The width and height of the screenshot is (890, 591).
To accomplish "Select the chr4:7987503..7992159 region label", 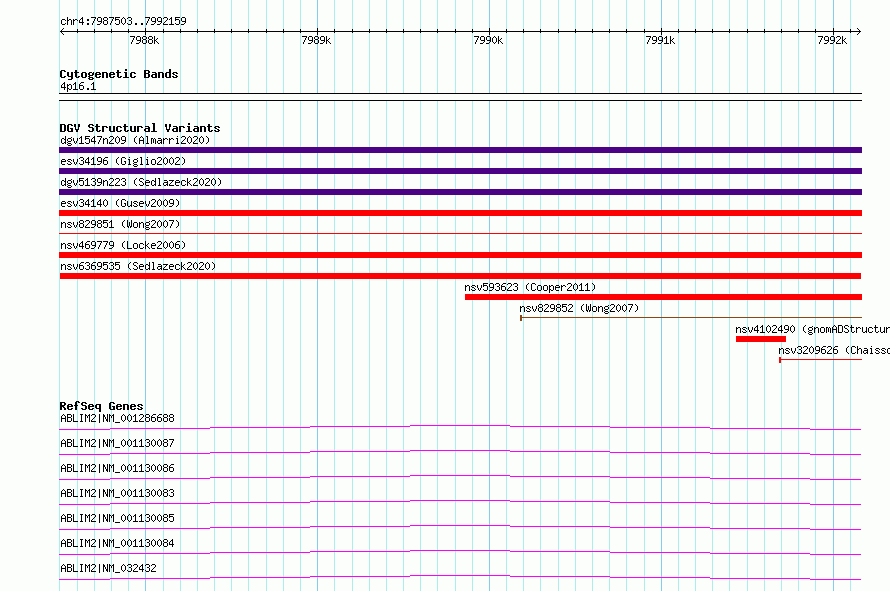I will coord(123,21).
